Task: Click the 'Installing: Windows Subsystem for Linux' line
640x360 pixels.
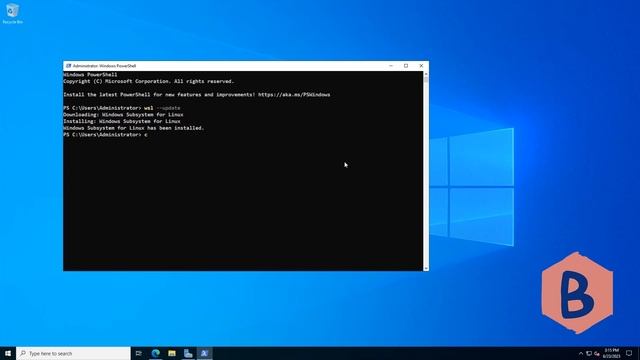Action: pos(122,121)
